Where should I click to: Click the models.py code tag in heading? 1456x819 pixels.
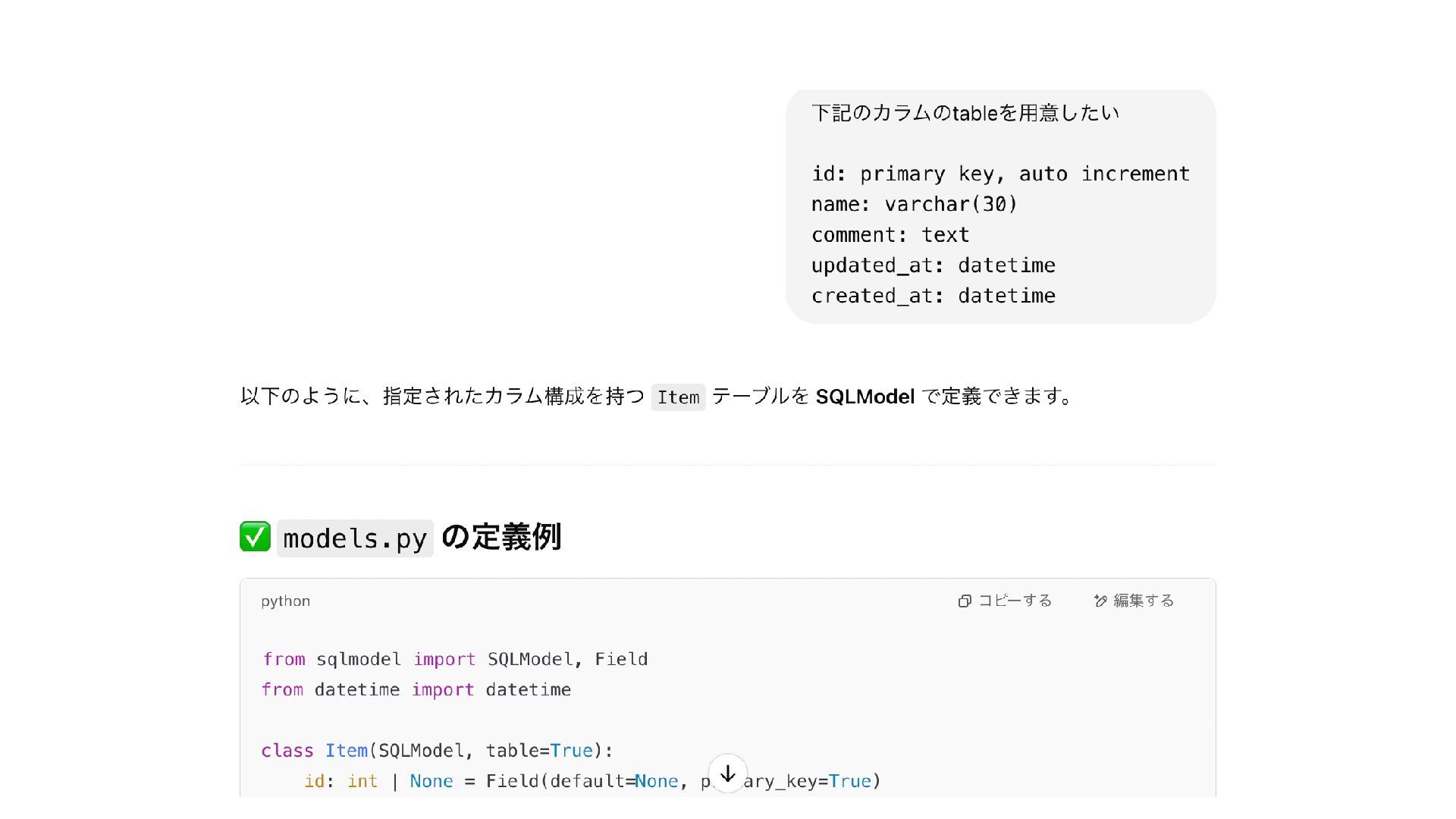(x=355, y=538)
